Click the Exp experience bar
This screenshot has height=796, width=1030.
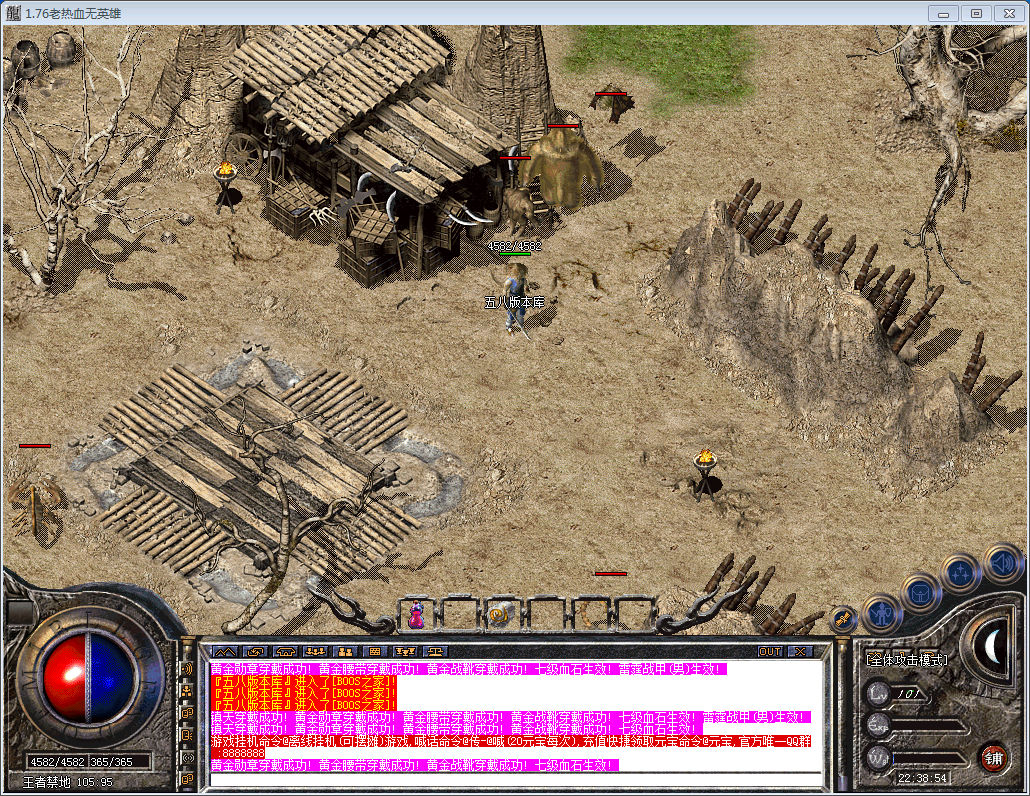click(x=928, y=726)
